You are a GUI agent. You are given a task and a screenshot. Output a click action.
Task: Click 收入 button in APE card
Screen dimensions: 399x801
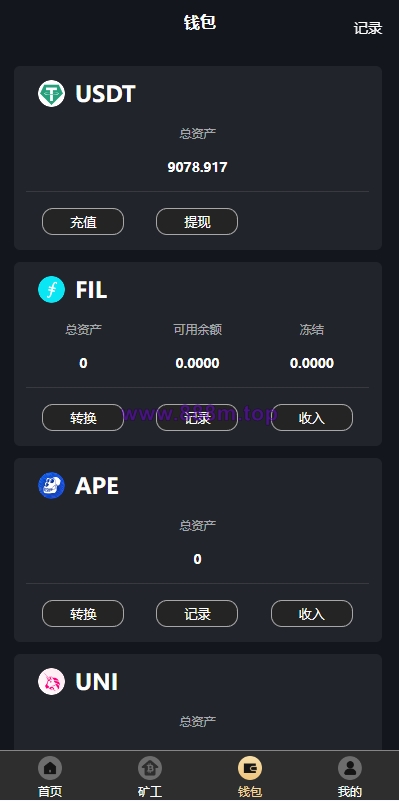click(312, 614)
